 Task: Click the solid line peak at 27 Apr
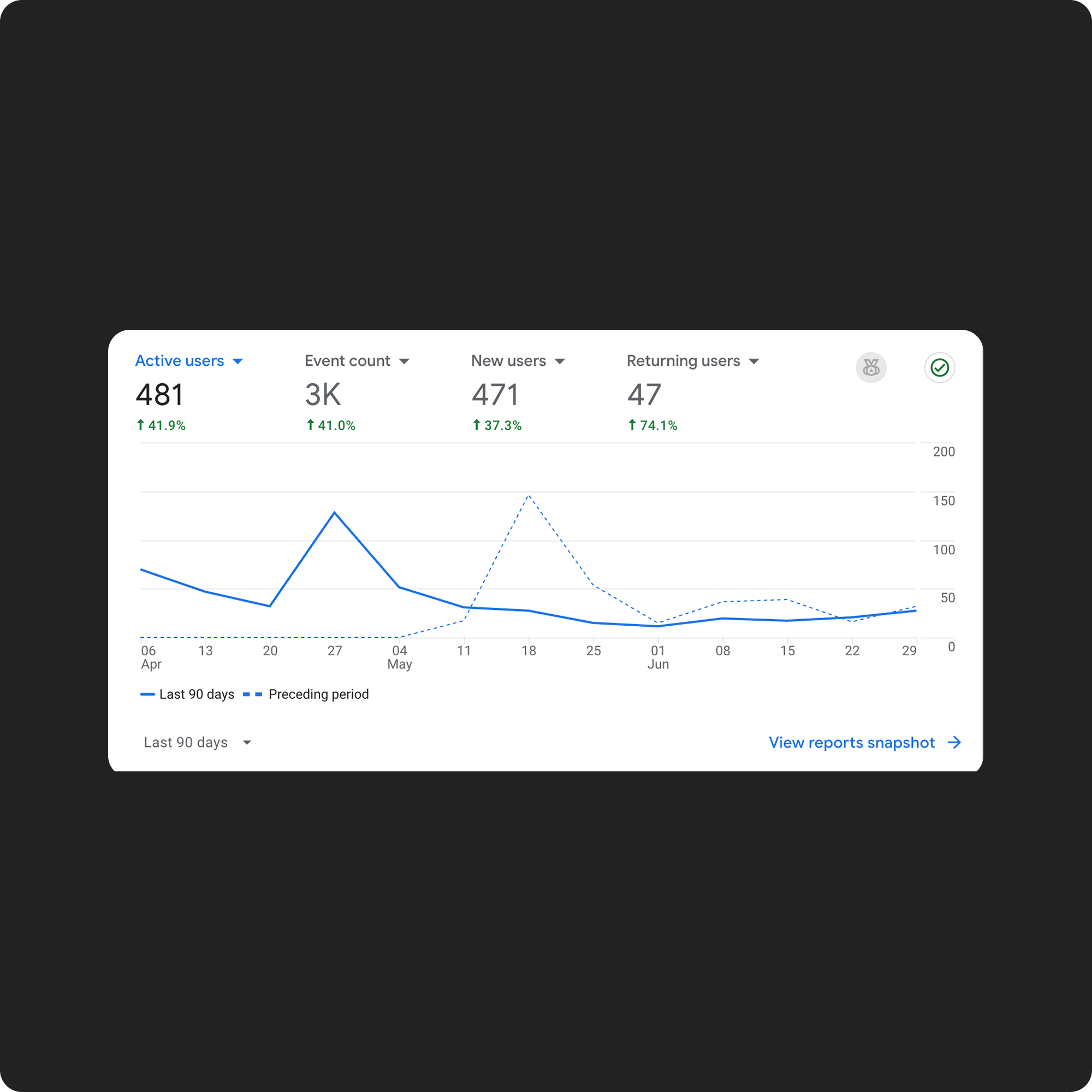[x=335, y=512]
